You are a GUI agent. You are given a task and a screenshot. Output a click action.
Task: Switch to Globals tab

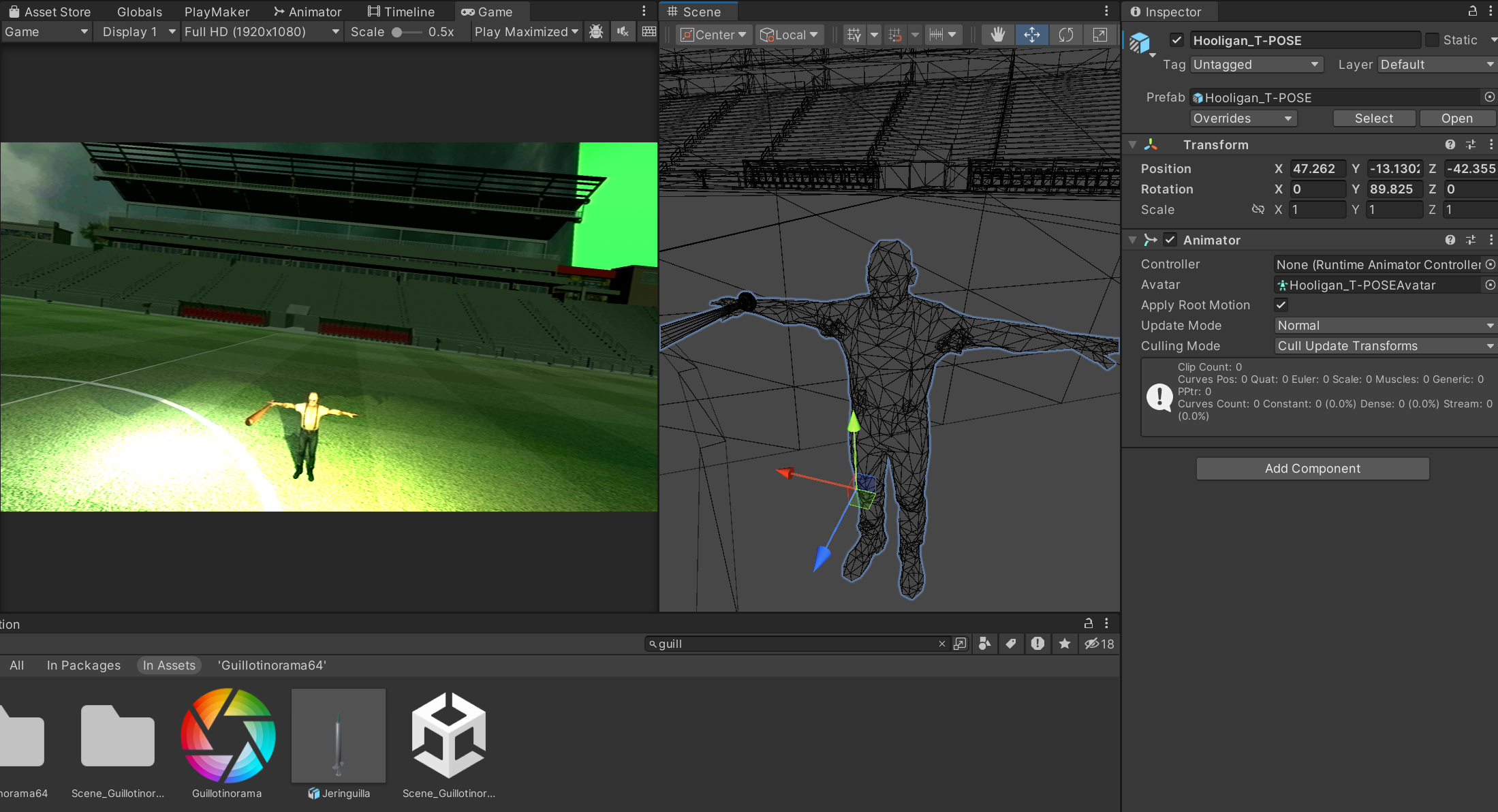pos(140,12)
